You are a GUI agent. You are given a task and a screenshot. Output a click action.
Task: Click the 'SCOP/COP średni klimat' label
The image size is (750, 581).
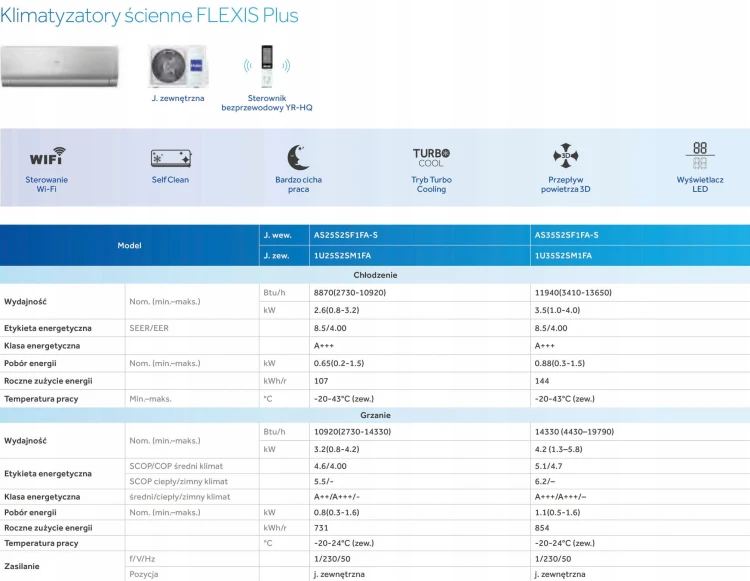click(176, 466)
